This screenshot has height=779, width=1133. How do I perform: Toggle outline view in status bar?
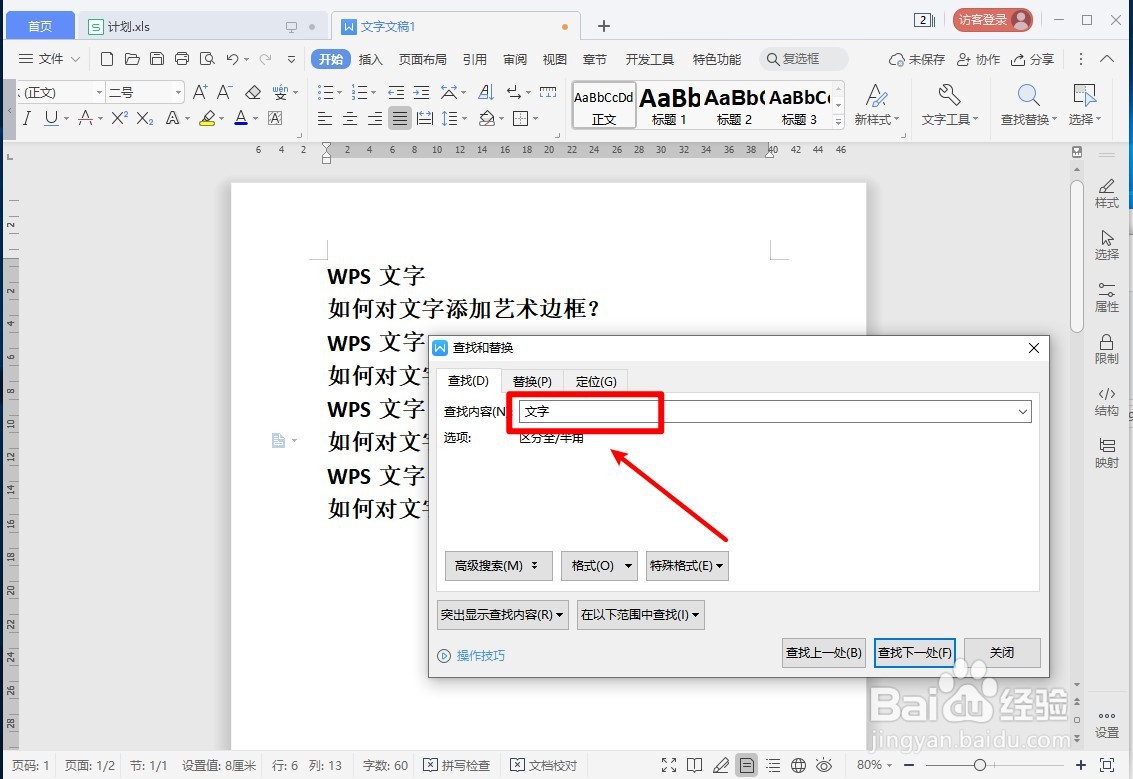[773, 765]
